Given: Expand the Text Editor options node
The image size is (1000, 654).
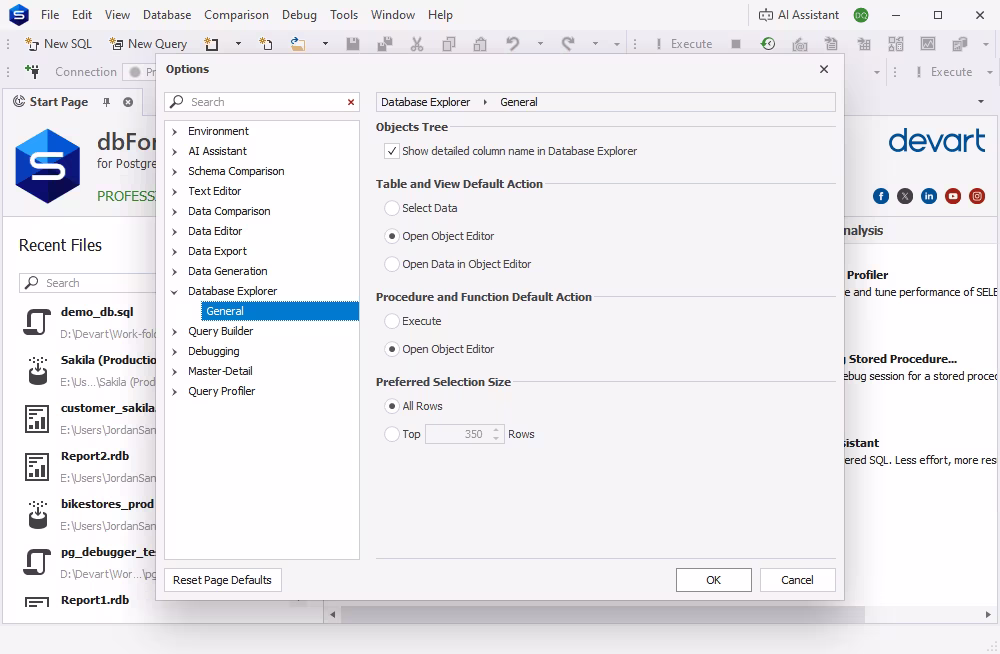Looking at the screenshot, I should point(175,191).
